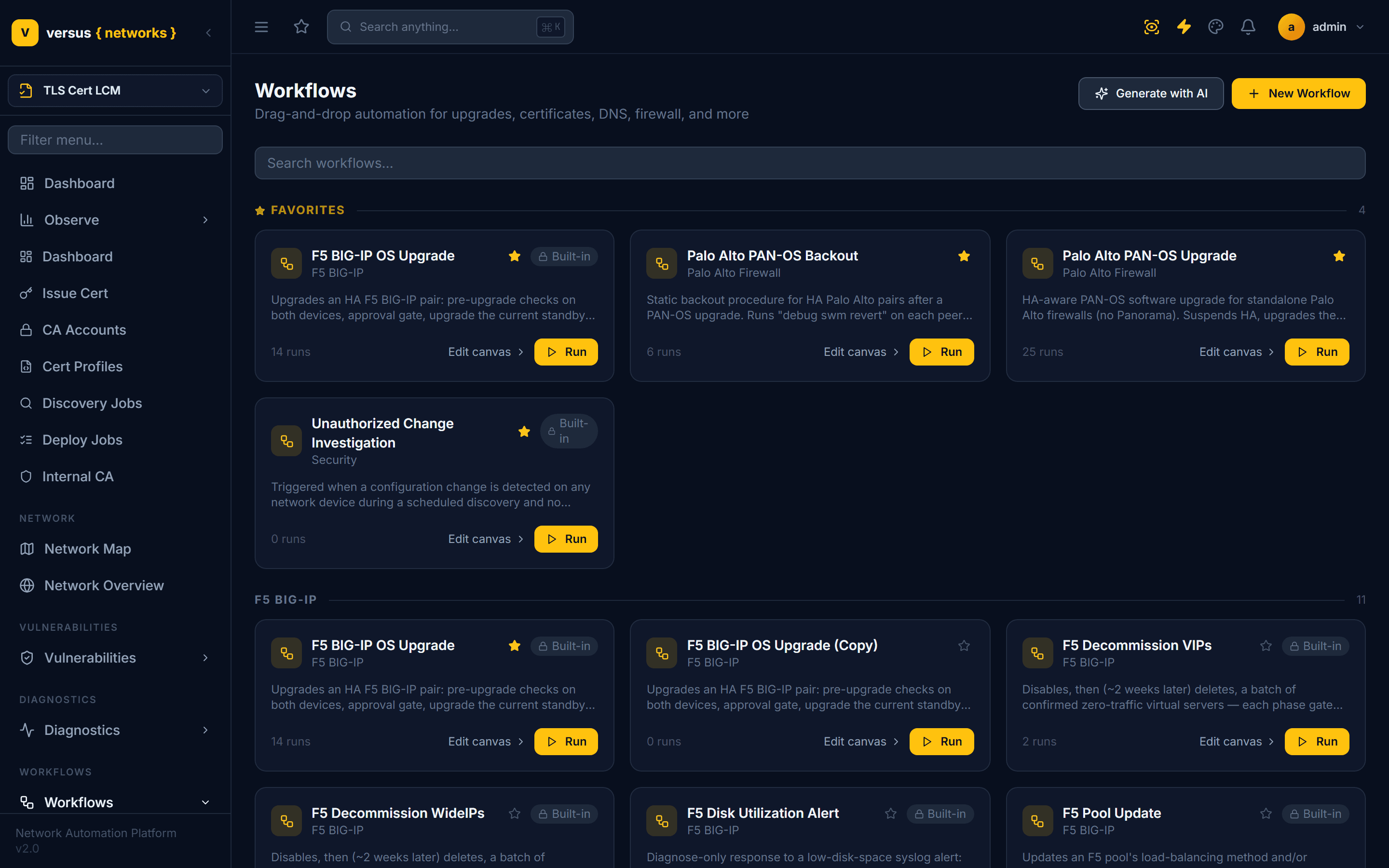Open the top Dashboard sidebar item

coord(115,183)
